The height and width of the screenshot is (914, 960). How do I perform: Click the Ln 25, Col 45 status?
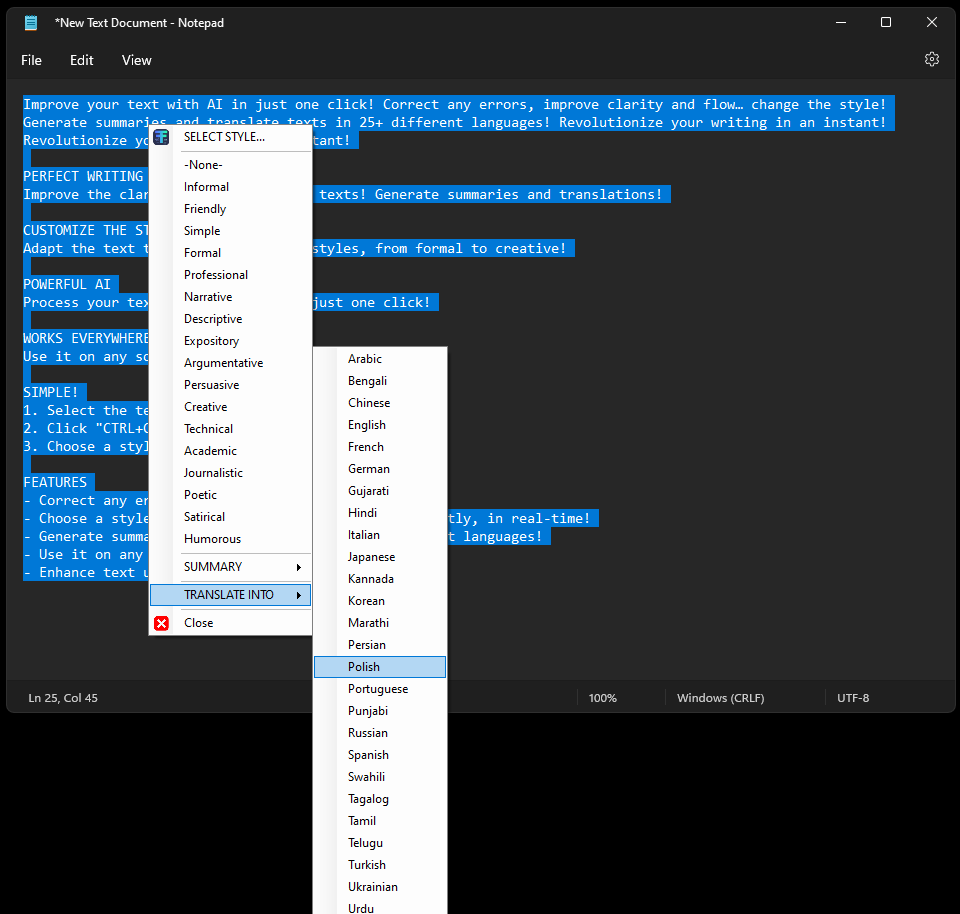pos(63,698)
